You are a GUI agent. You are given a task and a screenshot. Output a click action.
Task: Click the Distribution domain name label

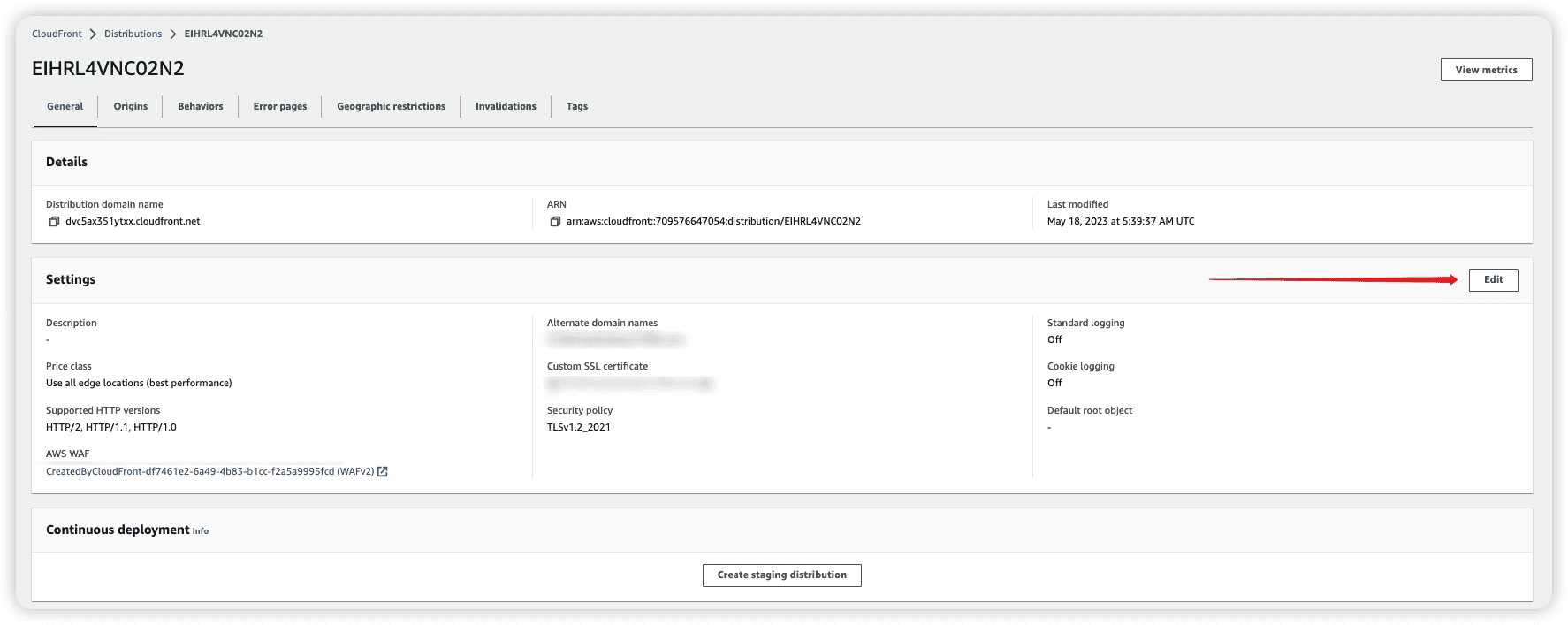coord(104,205)
